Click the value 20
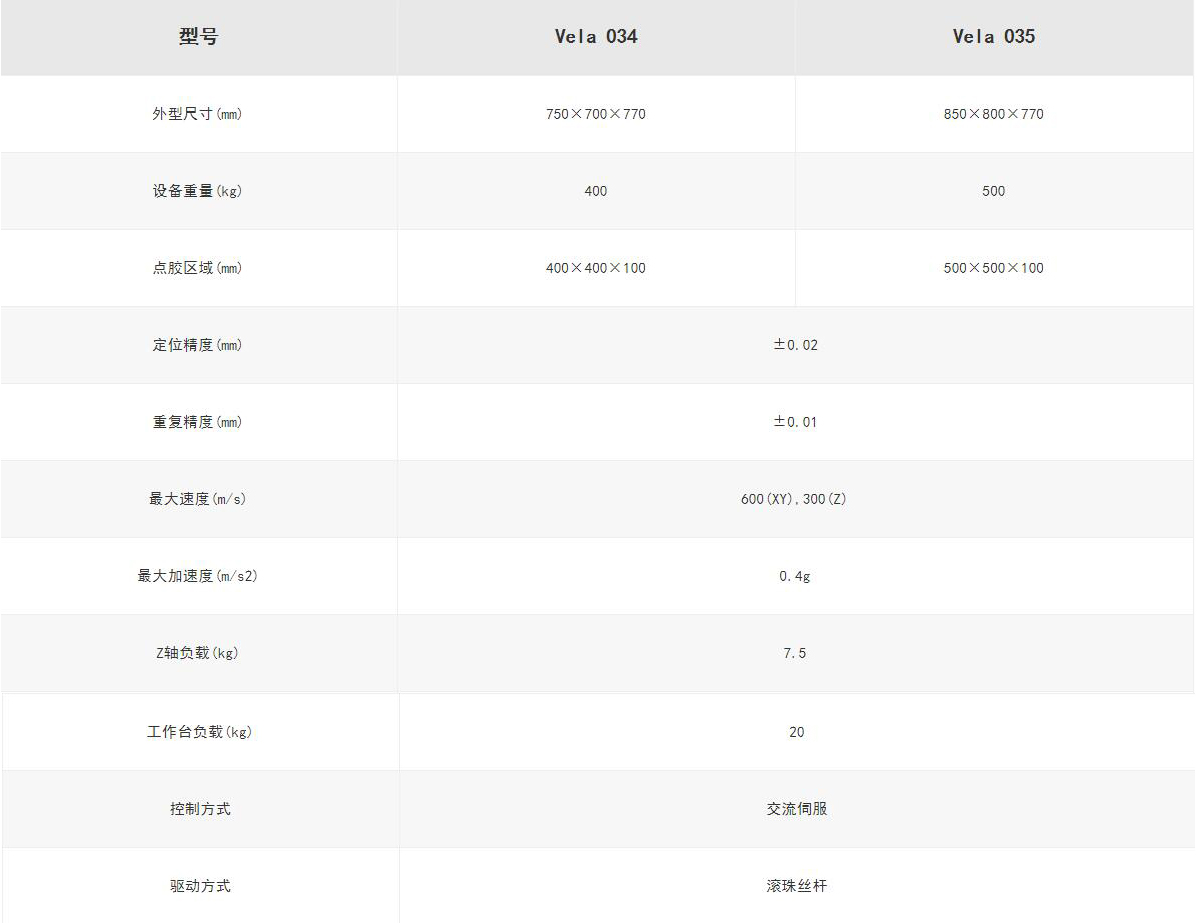The height and width of the screenshot is (923, 1197). pyautogui.click(x=796, y=732)
